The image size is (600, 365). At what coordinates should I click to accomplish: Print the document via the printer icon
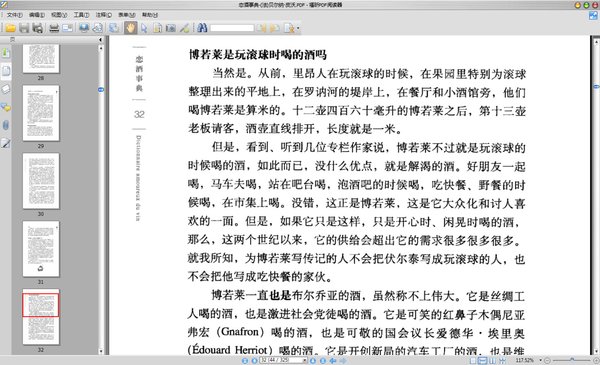coord(54,28)
